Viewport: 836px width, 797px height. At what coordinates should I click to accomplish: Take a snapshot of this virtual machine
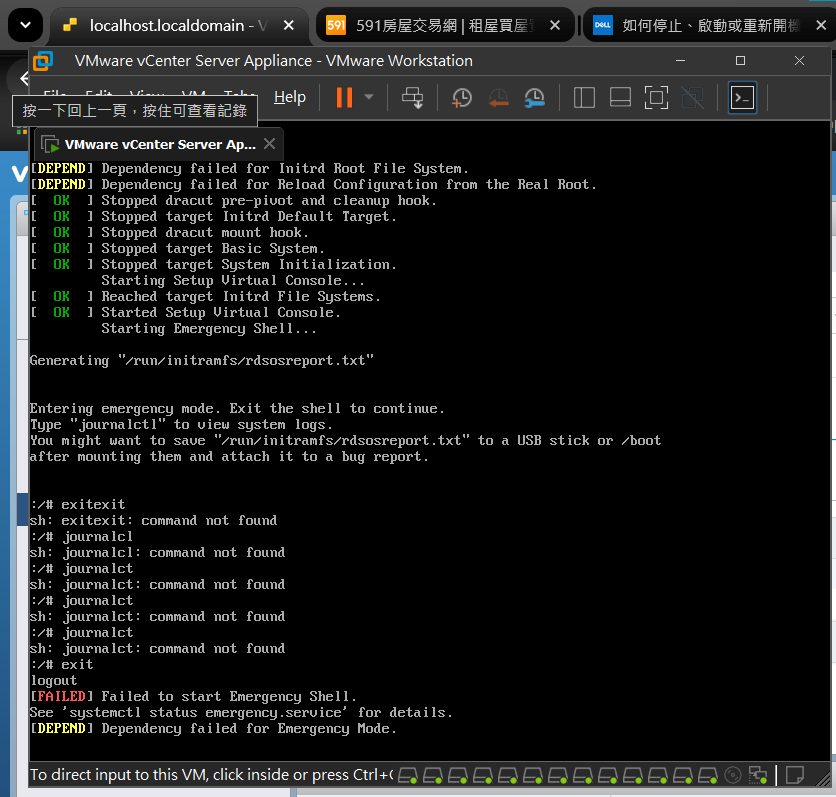click(462, 98)
